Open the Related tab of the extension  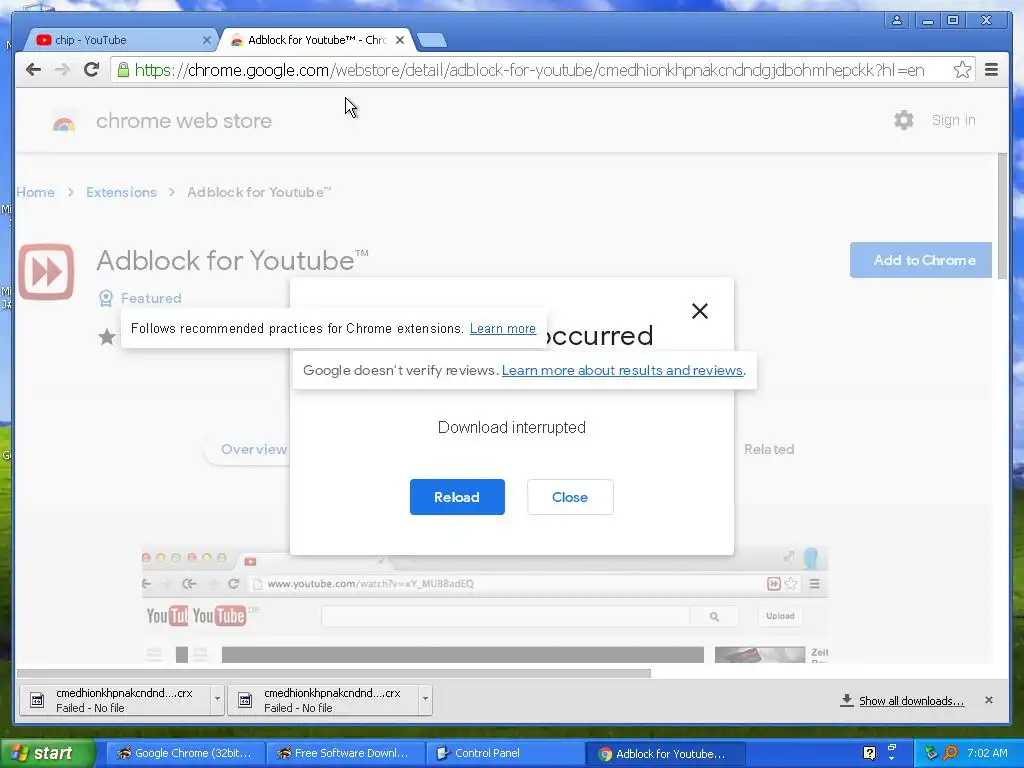pyautogui.click(x=769, y=449)
